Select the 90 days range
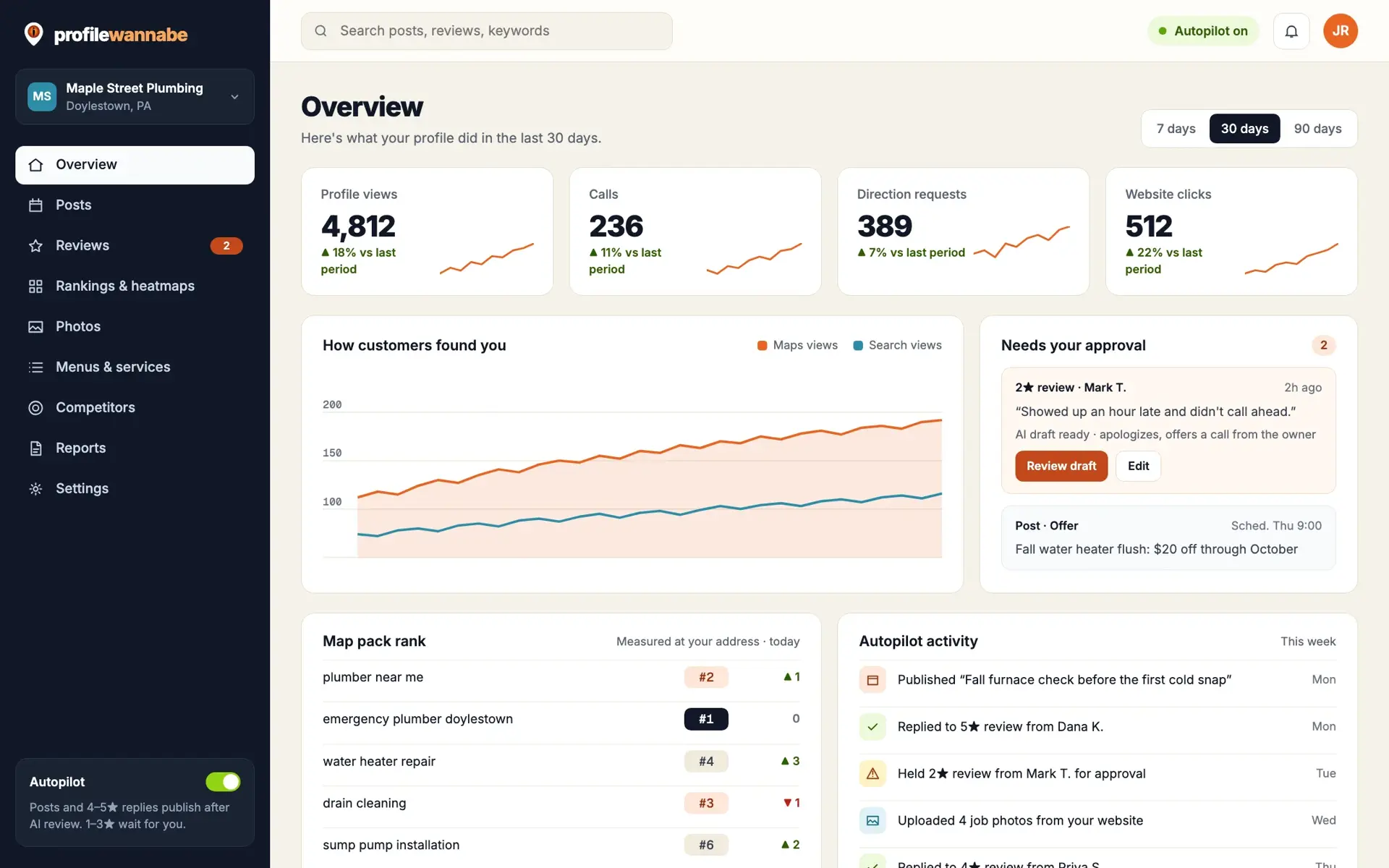The height and width of the screenshot is (868, 1389). tap(1317, 129)
